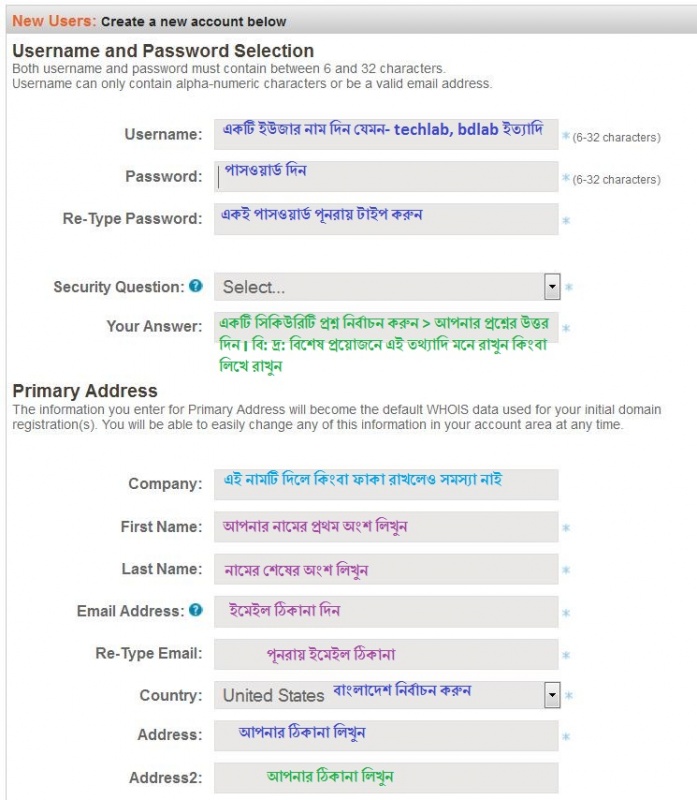697x800 pixels.
Task: Click the New Users section header
Action: tap(54, 21)
